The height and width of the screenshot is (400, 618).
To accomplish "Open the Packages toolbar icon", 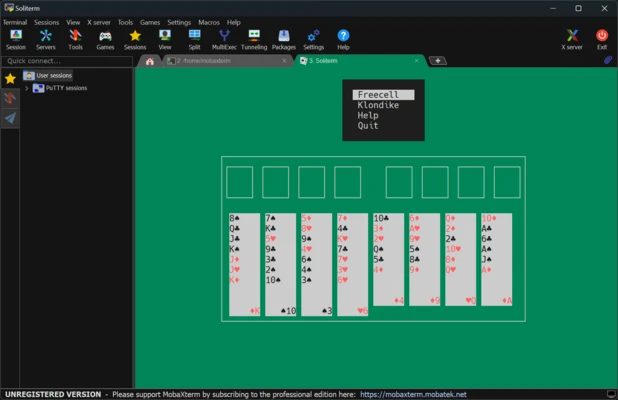I will (x=284, y=40).
